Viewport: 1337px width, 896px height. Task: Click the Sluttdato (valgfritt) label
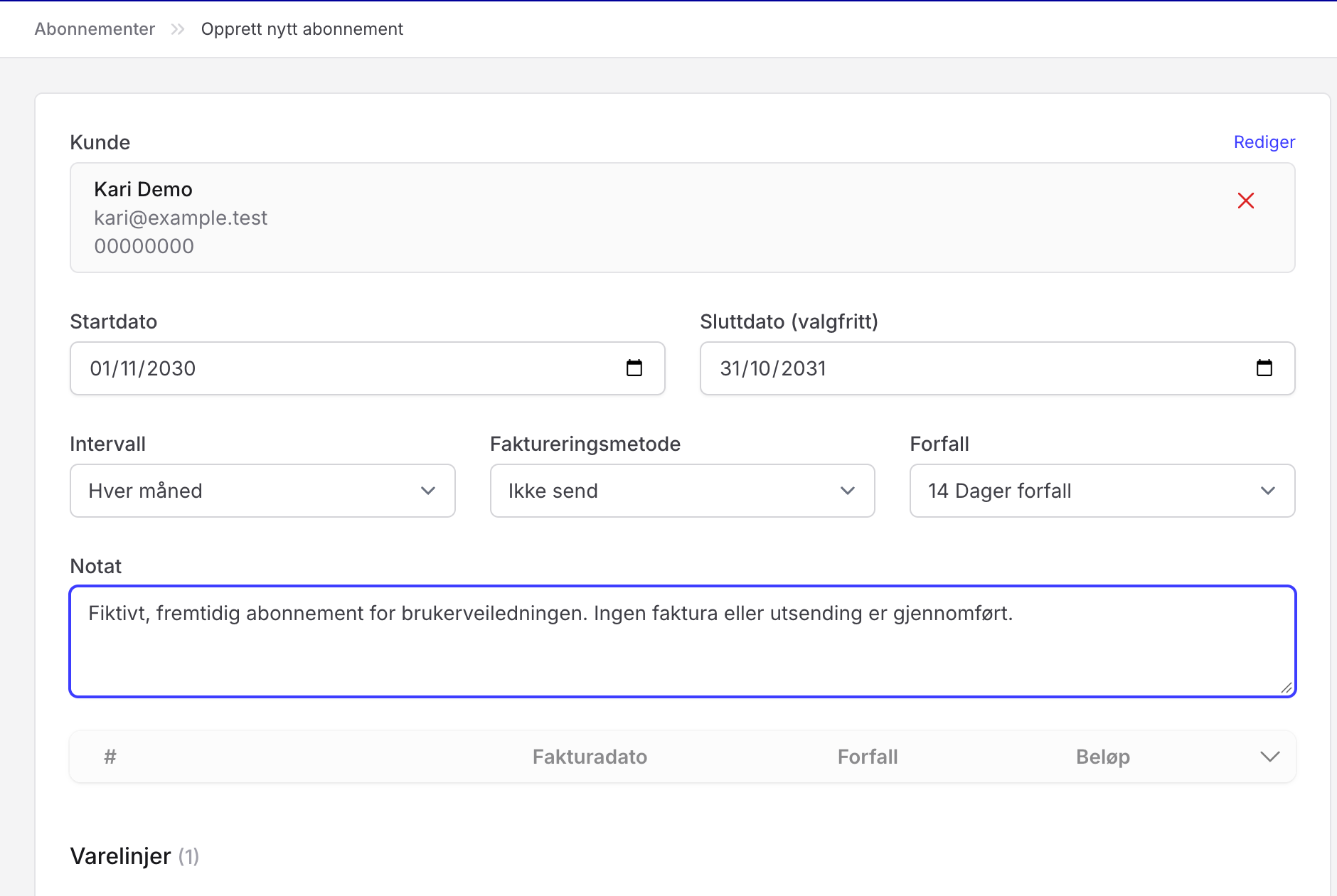pyautogui.click(x=789, y=321)
